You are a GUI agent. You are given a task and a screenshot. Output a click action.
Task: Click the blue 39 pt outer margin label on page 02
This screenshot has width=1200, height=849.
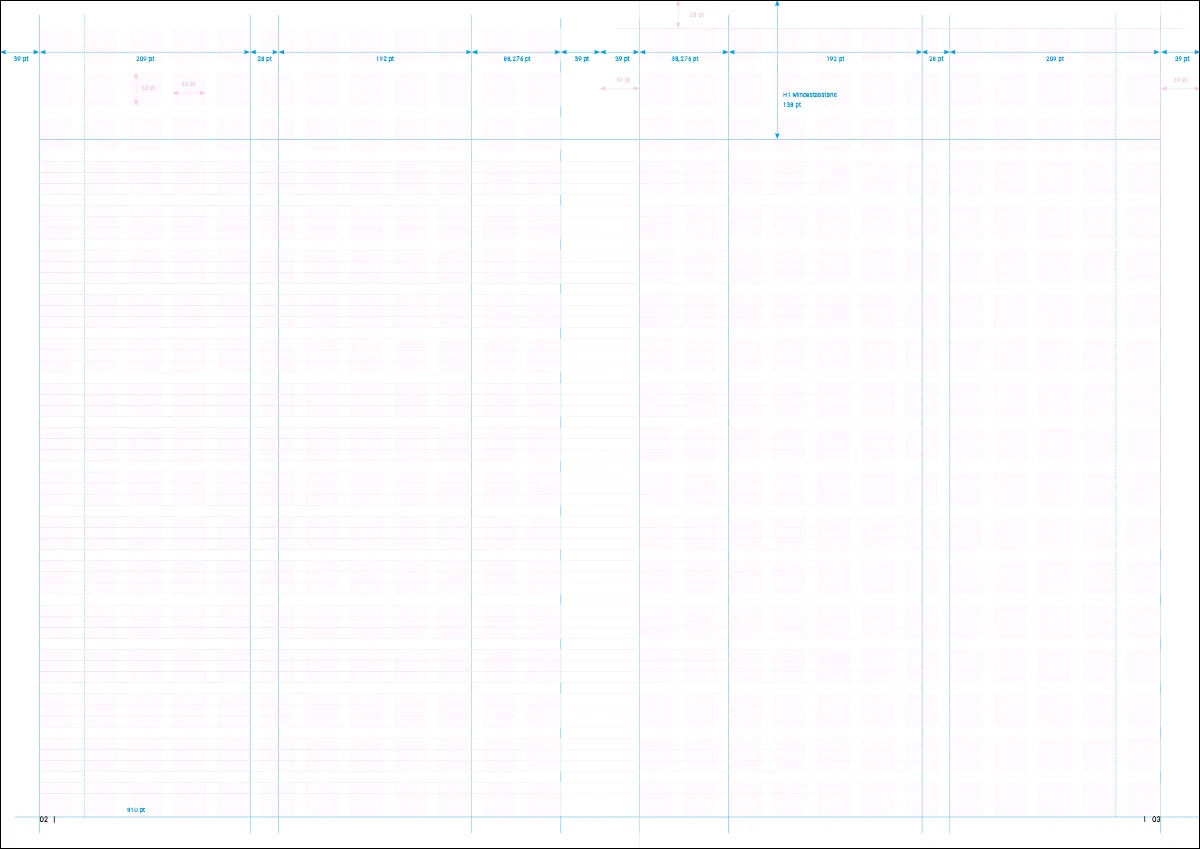(x=20, y=60)
